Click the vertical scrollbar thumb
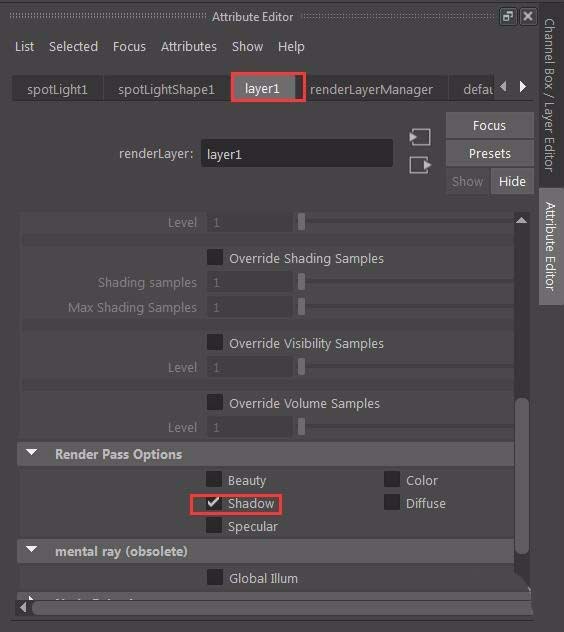This screenshot has width=564, height=632. point(522,476)
